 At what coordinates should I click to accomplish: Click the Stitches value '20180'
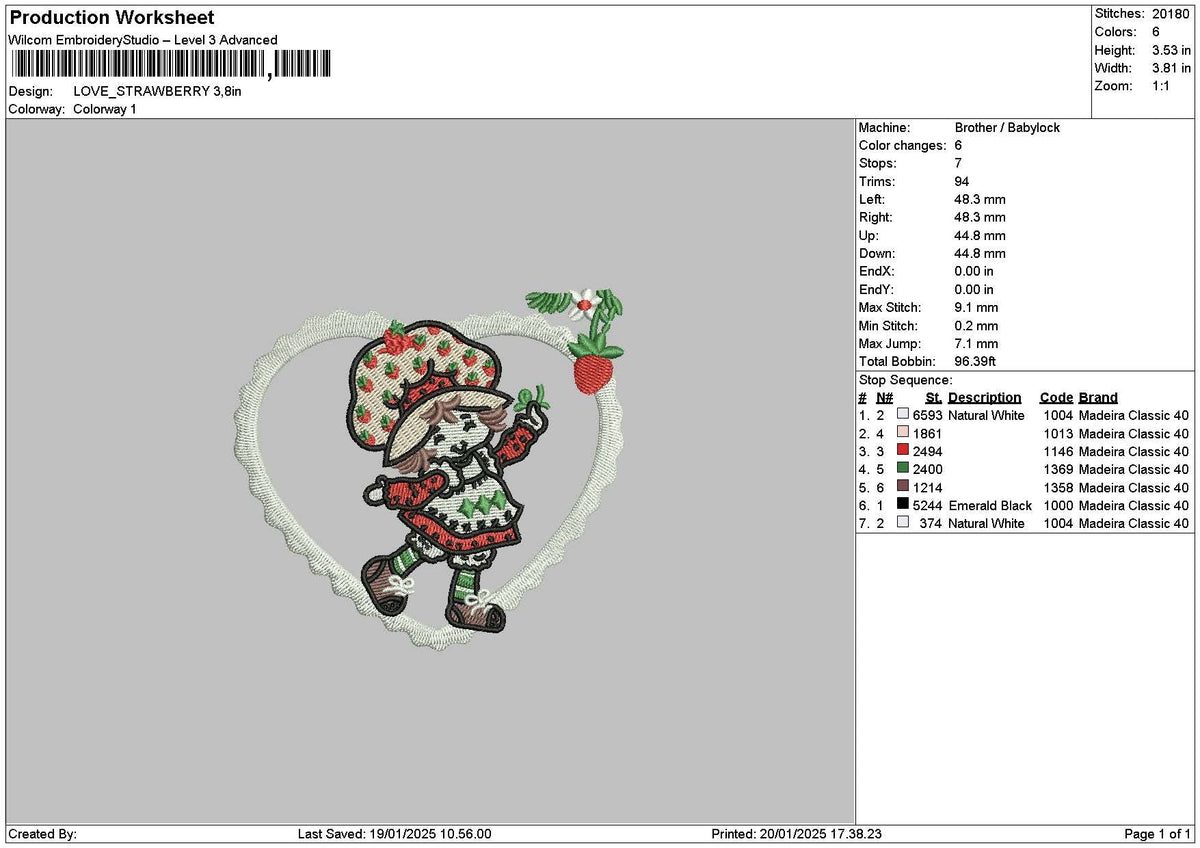click(1170, 14)
